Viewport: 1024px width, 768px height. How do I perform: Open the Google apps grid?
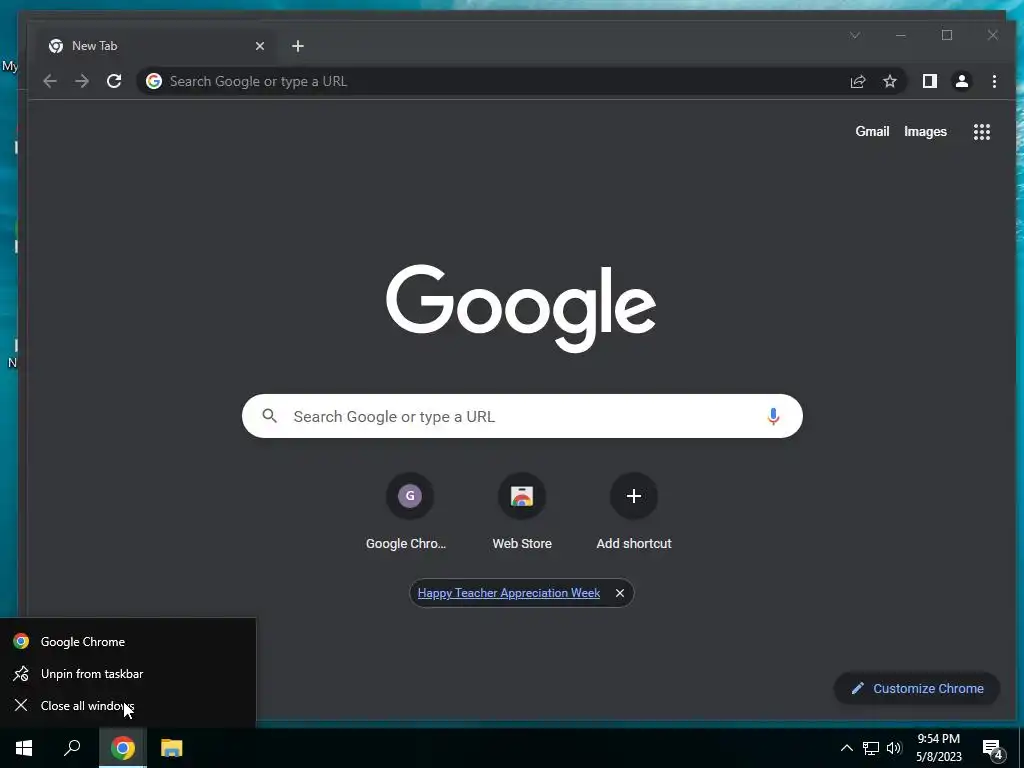[982, 132]
